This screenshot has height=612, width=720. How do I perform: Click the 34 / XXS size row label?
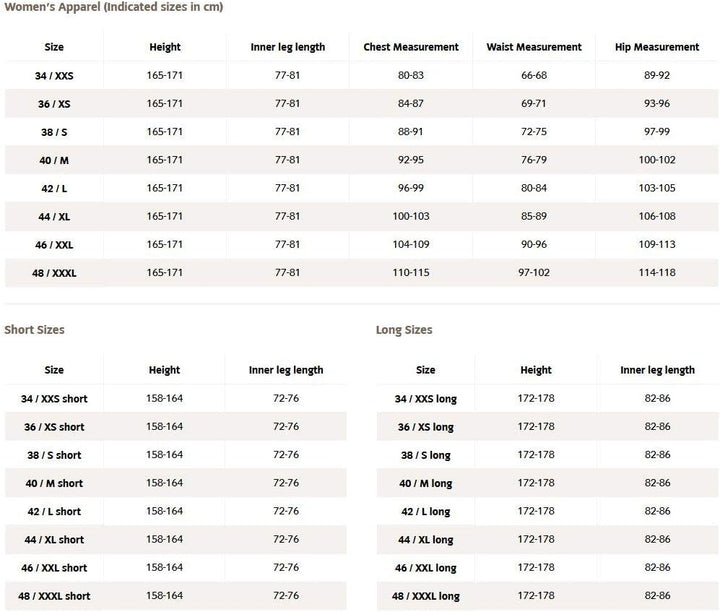point(54,76)
